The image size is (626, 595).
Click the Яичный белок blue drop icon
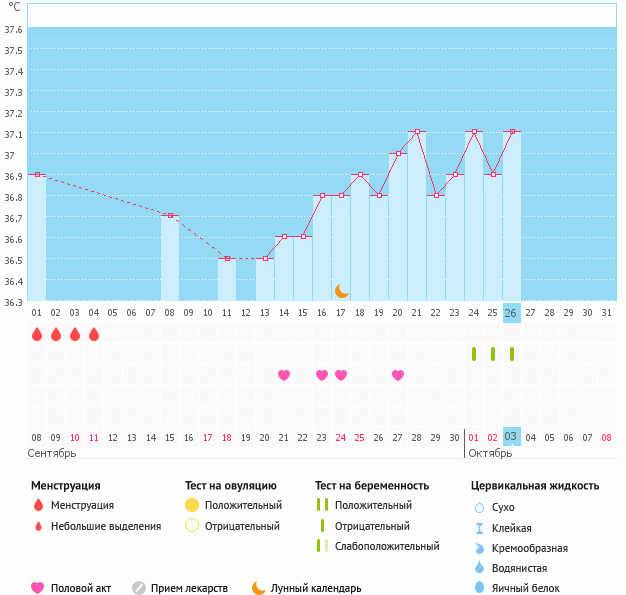tap(479, 588)
